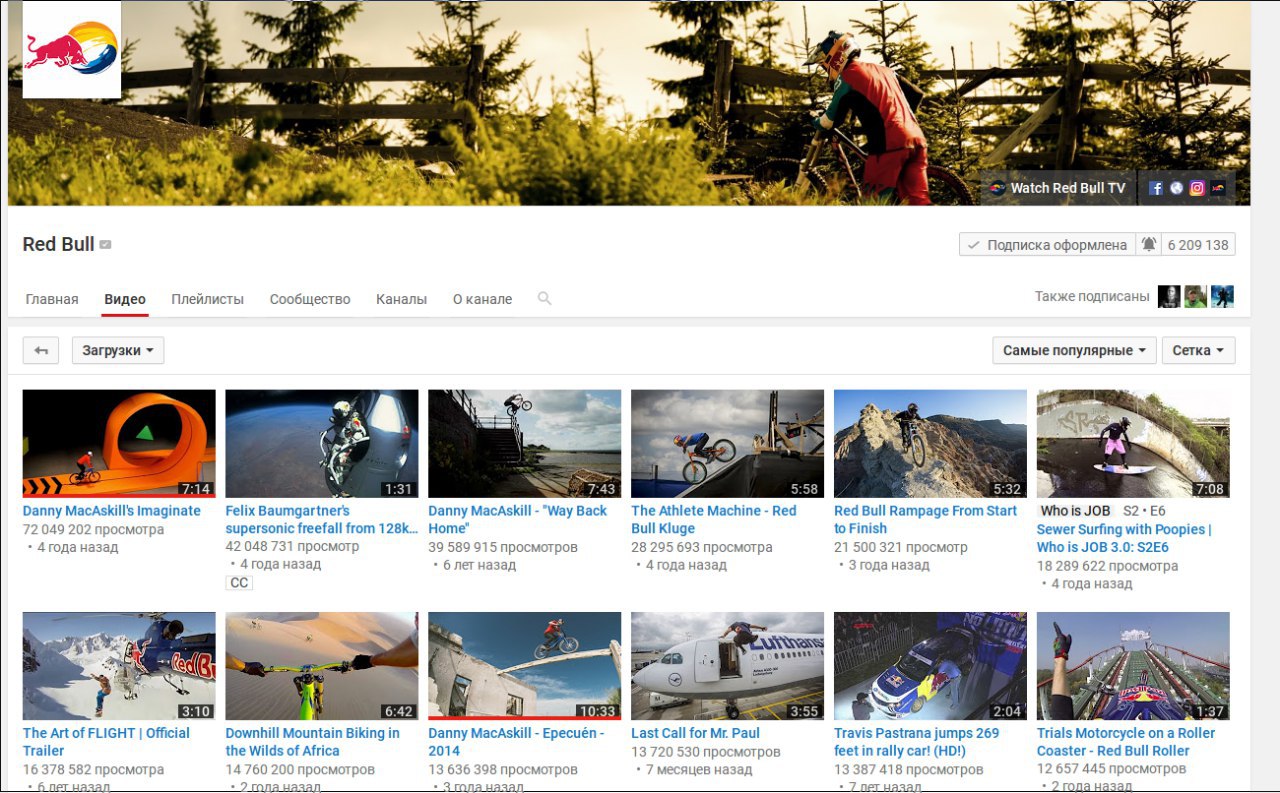This screenshot has width=1280, height=793.
Task: Click the Downhill Mountain Biking 6:42 thumbnail
Action: [x=322, y=666]
